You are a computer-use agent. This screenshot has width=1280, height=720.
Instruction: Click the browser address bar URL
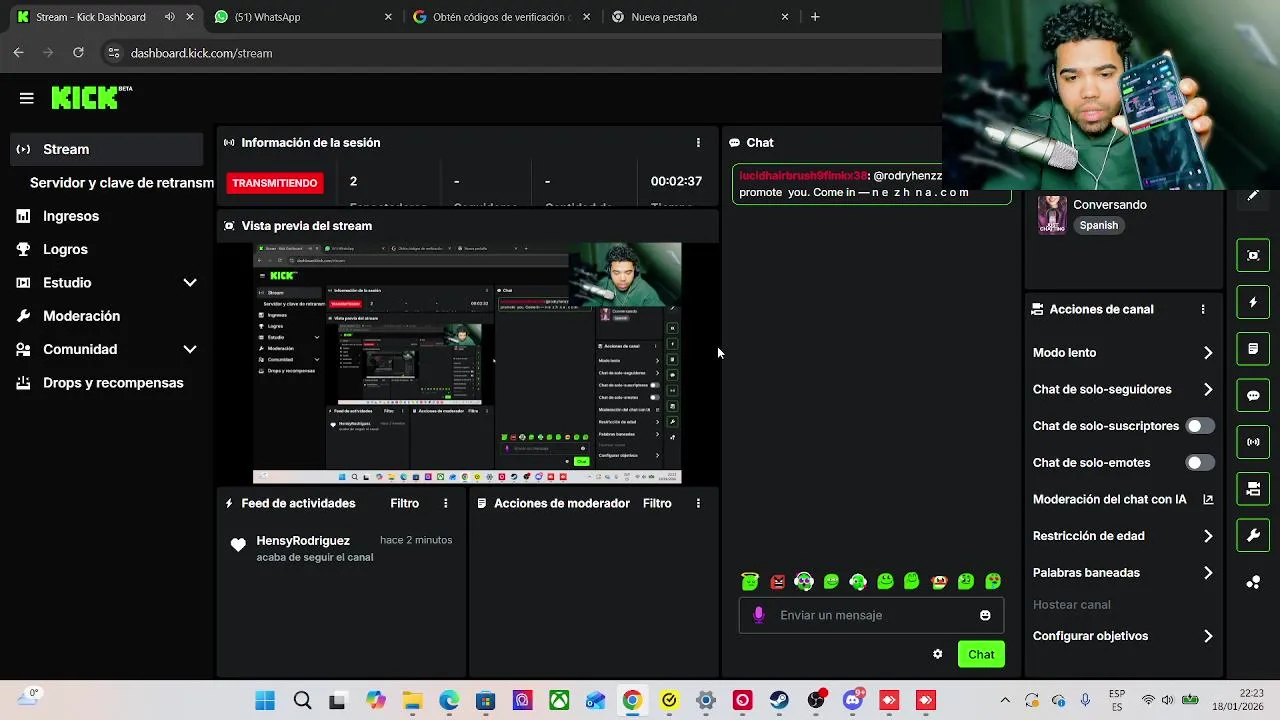(x=201, y=53)
